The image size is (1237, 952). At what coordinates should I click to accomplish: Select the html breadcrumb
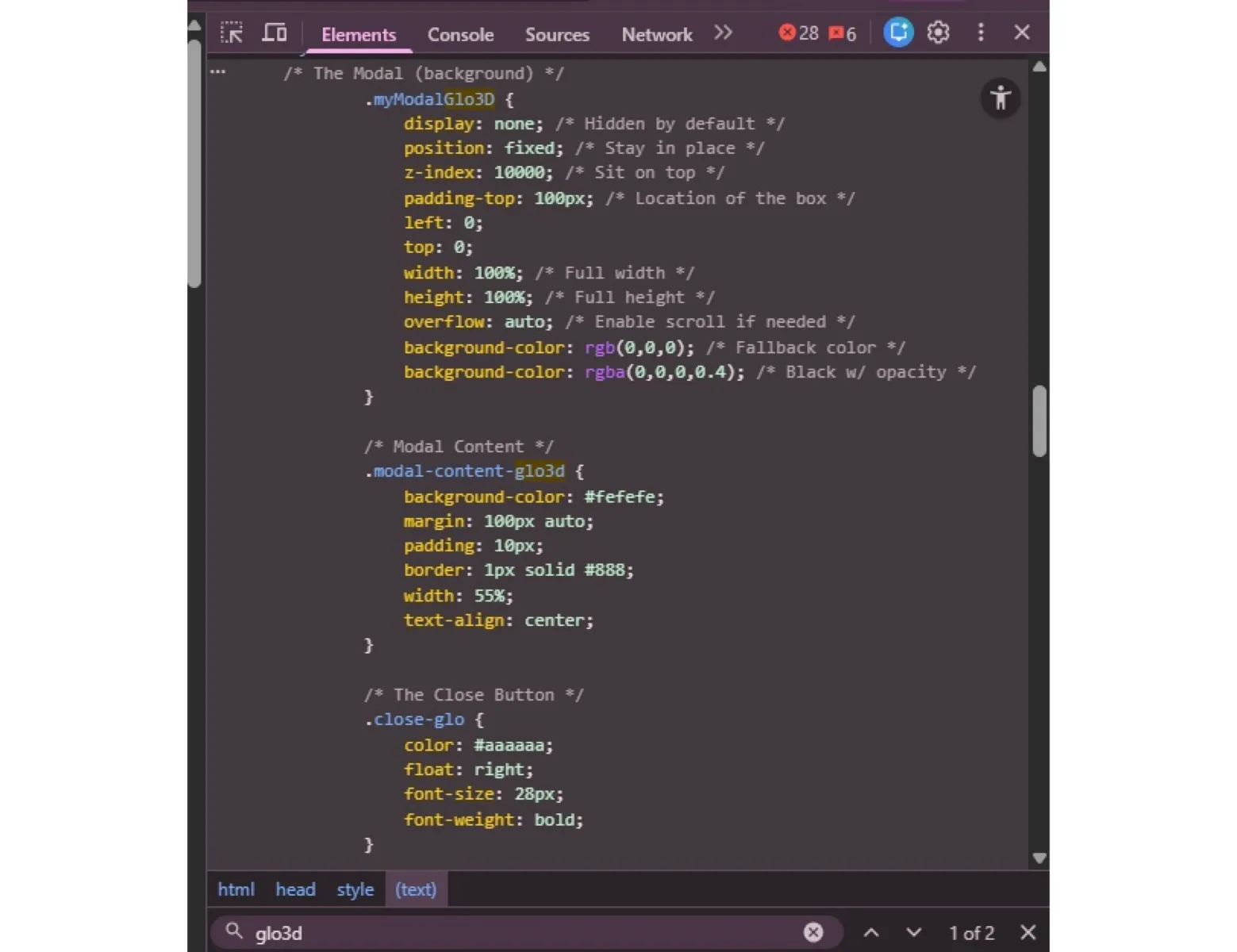click(236, 889)
